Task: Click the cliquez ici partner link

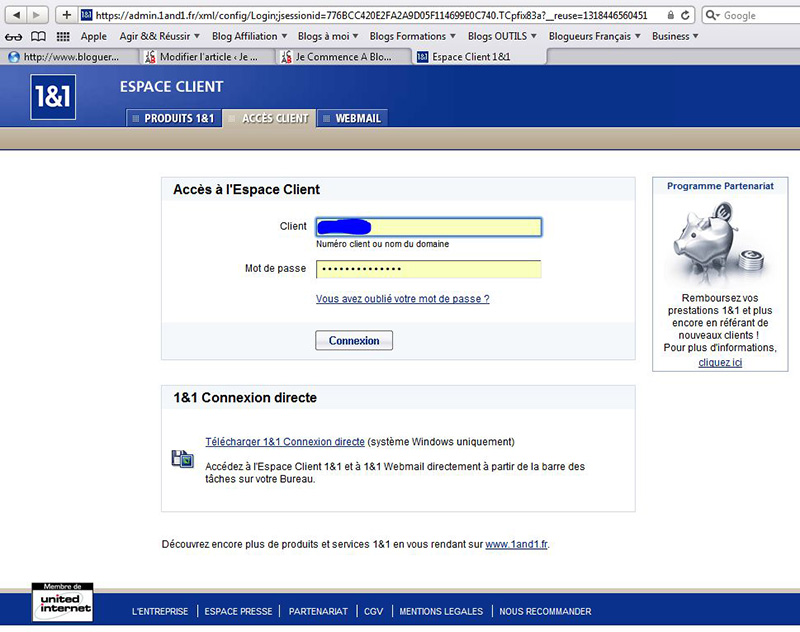Action: (720, 362)
